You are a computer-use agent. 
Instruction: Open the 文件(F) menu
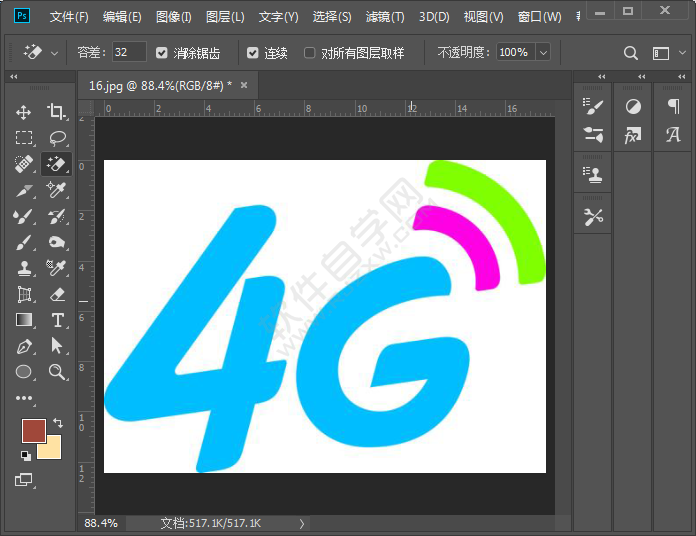(x=69, y=17)
